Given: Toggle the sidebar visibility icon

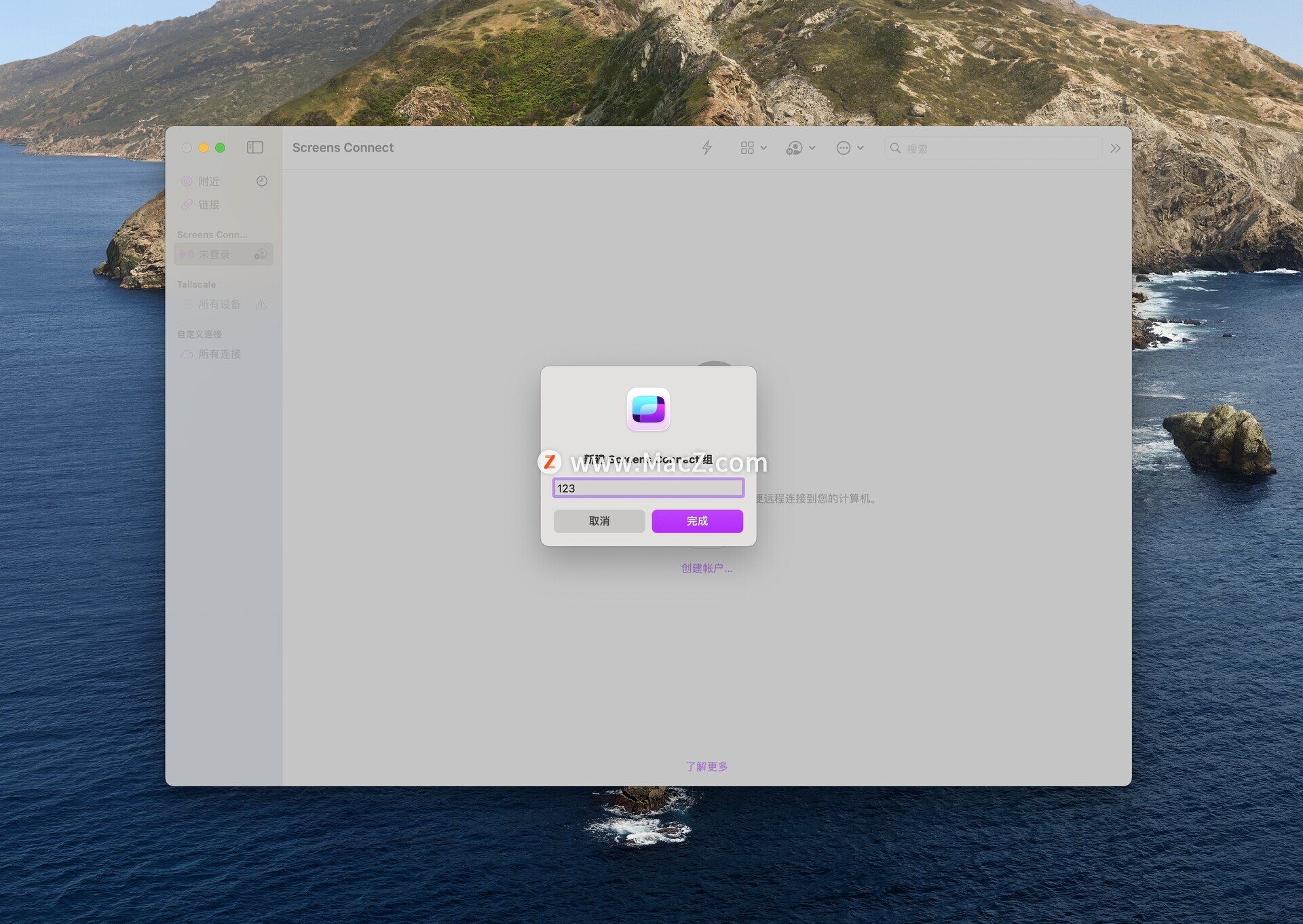Looking at the screenshot, I should click(x=254, y=147).
